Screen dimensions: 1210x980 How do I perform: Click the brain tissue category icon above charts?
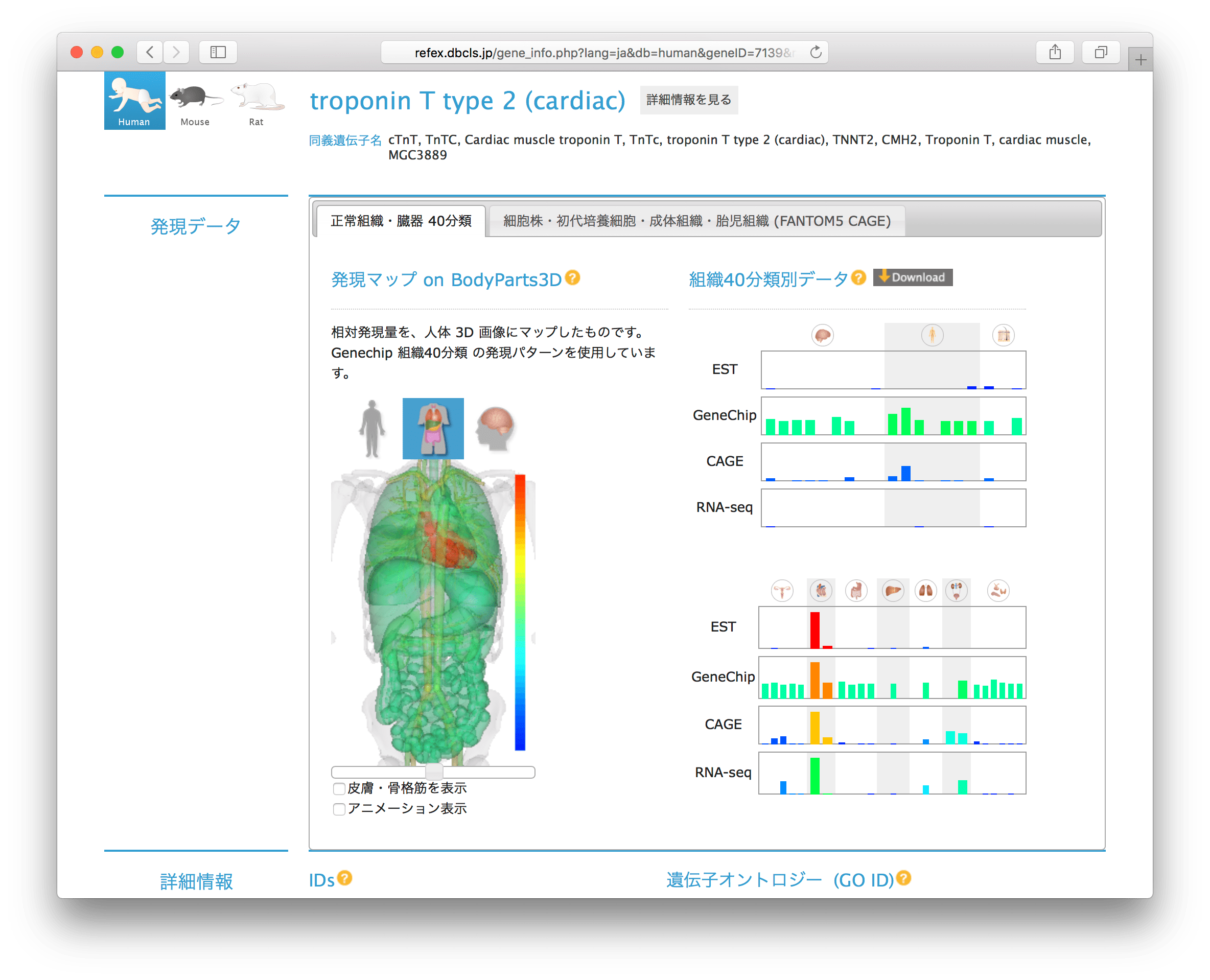pos(822,335)
